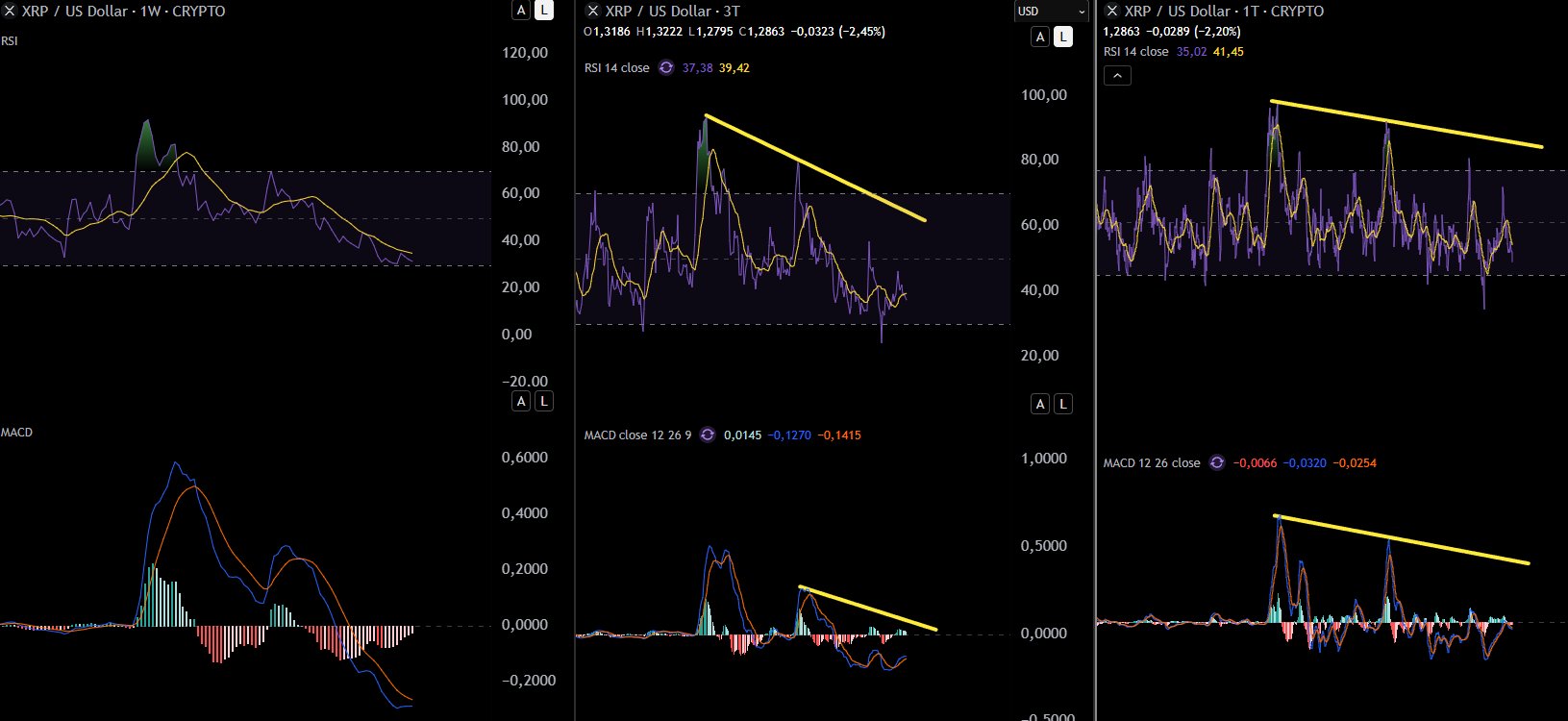Image resolution: width=1568 pixels, height=721 pixels.
Task: Toggle auto scale A on 1W RSI pane
Action: (x=521, y=11)
